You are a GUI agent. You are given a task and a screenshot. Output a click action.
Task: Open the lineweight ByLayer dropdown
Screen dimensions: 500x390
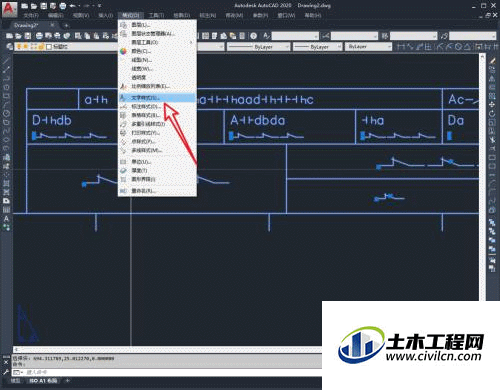pyautogui.click(x=317, y=47)
